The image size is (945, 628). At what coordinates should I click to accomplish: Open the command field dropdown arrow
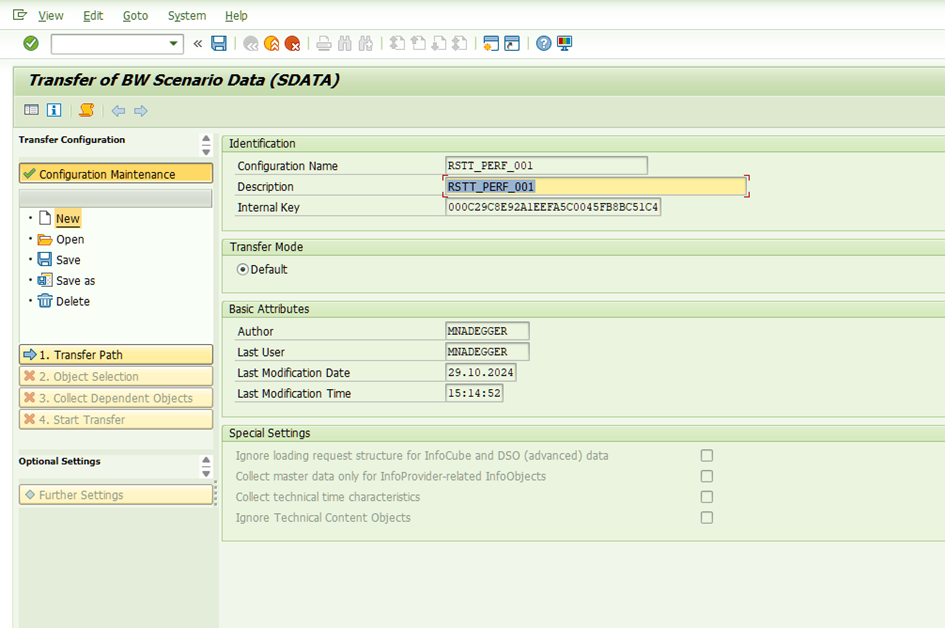[175, 43]
